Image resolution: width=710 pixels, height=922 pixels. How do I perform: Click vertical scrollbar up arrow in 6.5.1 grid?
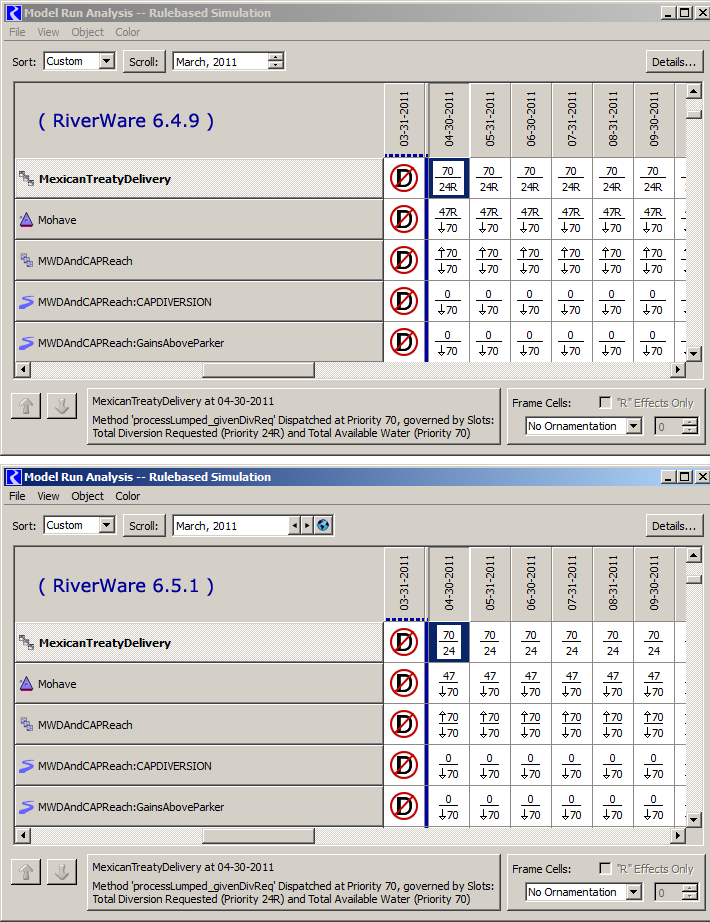[x=694, y=554]
